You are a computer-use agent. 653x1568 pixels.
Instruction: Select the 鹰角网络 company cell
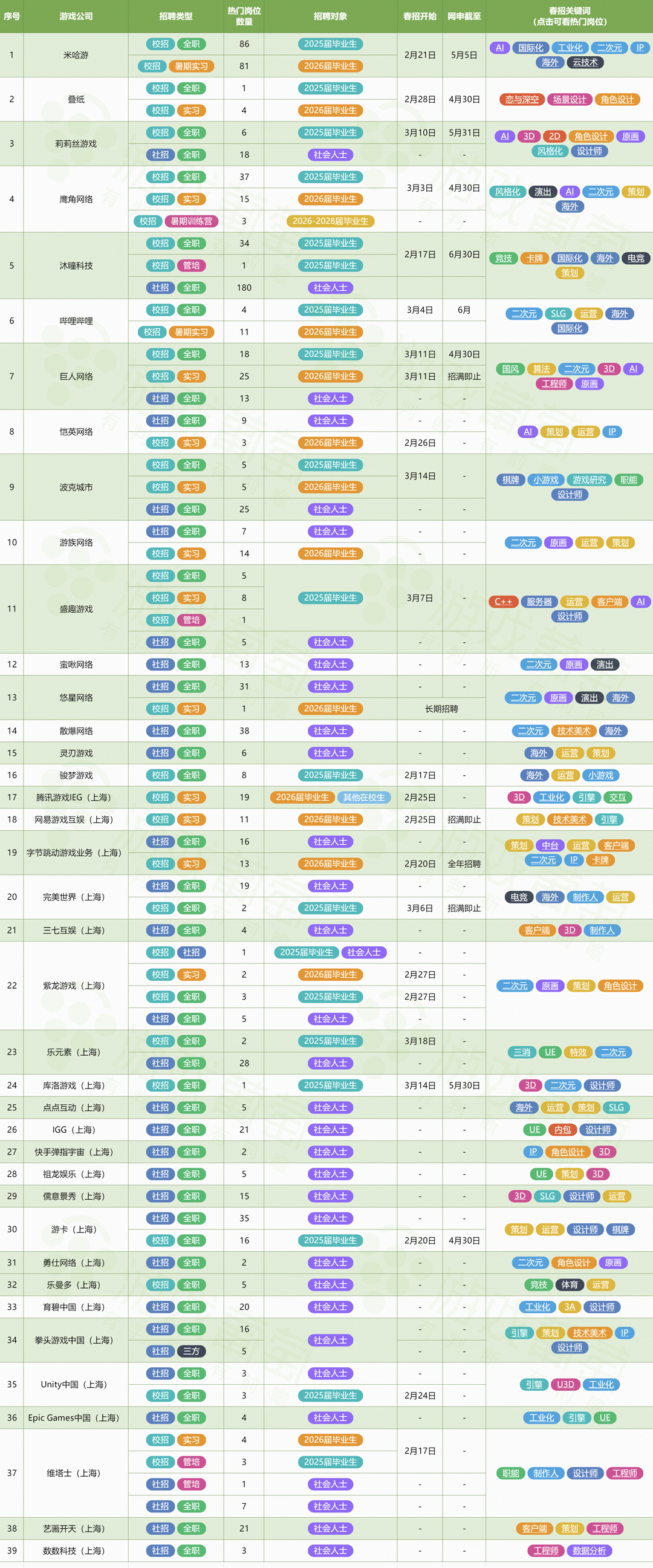76,199
